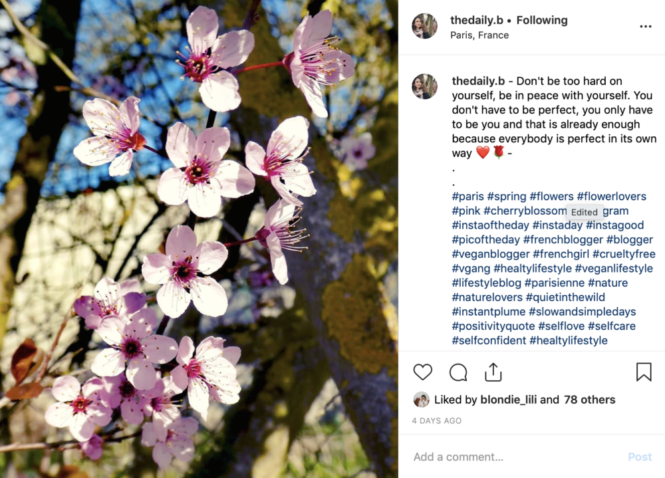Open thedaily.b profile picture in header
Screen dimensions: 665x478
(424, 26)
